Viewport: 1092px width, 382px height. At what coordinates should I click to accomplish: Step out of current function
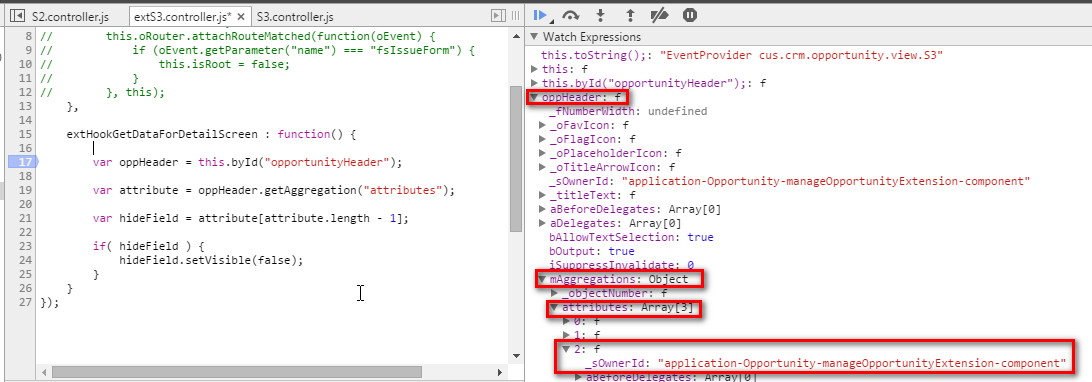[630, 15]
